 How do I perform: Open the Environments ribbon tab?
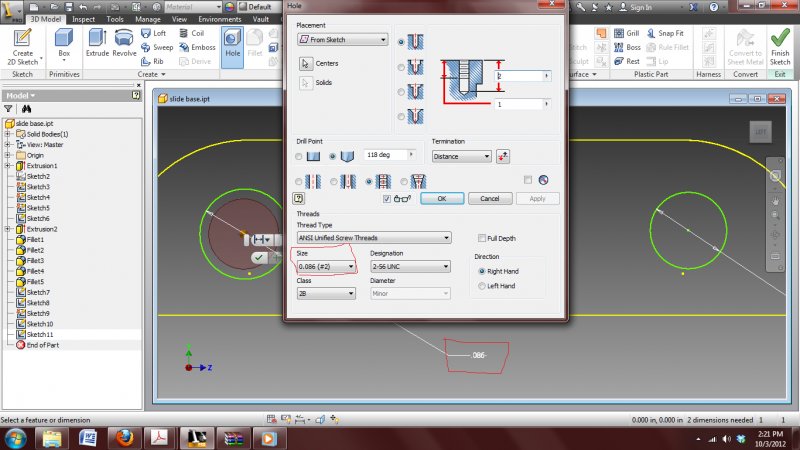pos(219,18)
